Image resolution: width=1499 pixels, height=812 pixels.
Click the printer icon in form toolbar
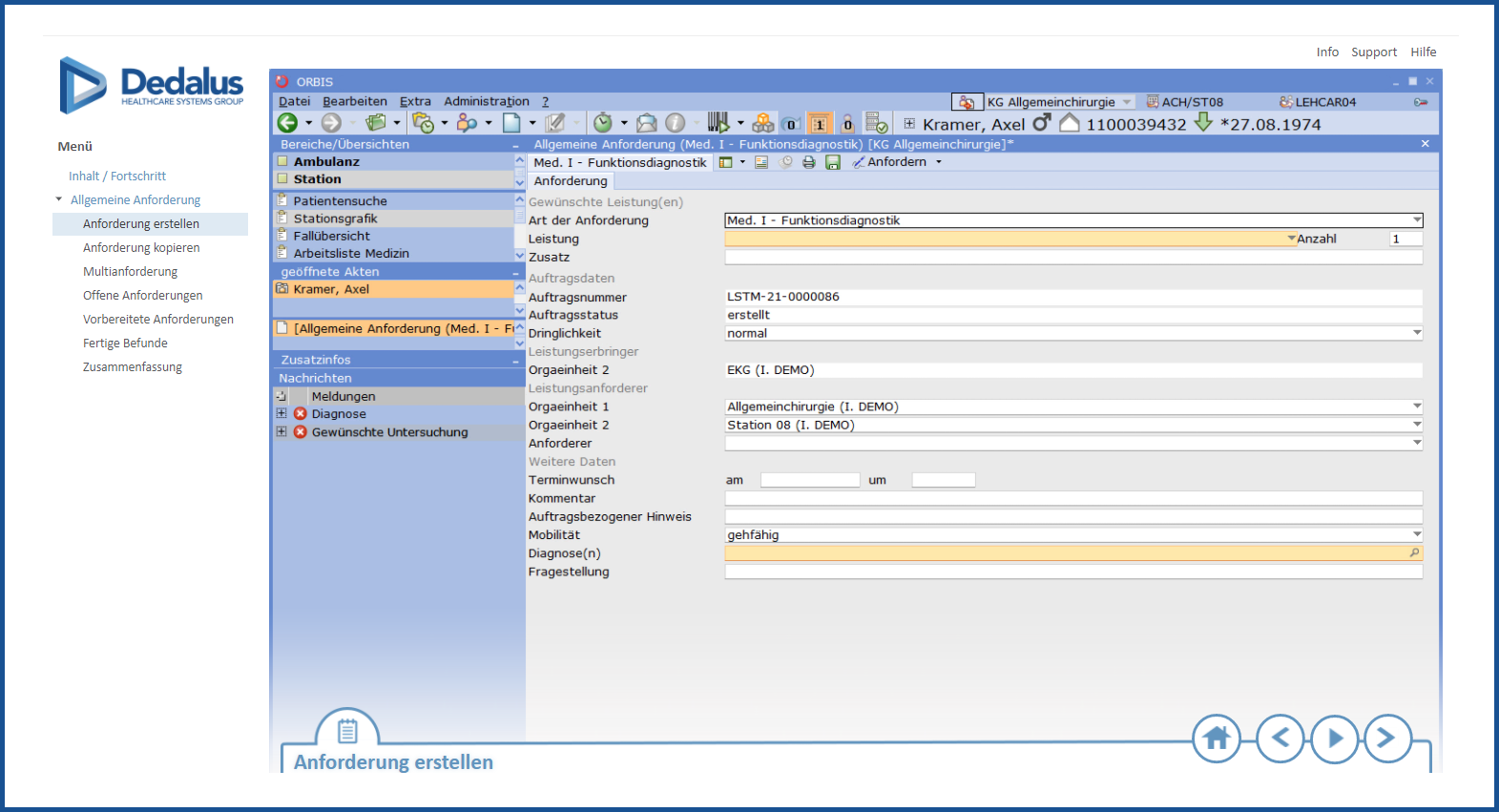tap(809, 162)
